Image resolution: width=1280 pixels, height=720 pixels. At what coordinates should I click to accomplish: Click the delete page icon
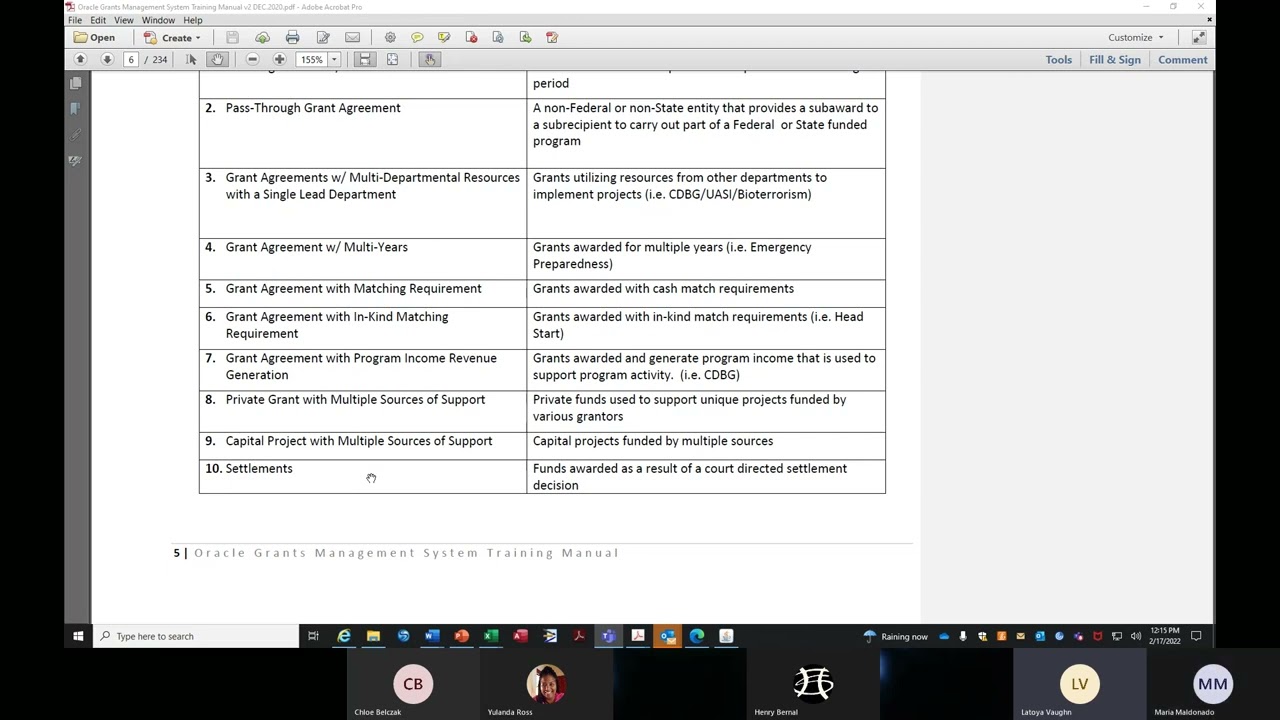click(x=471, y=37)
